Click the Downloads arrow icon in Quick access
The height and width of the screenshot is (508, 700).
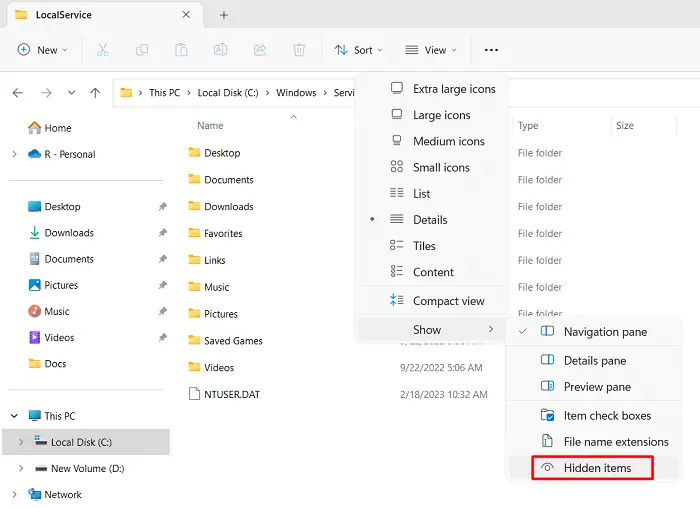click(x=34, y=233)
